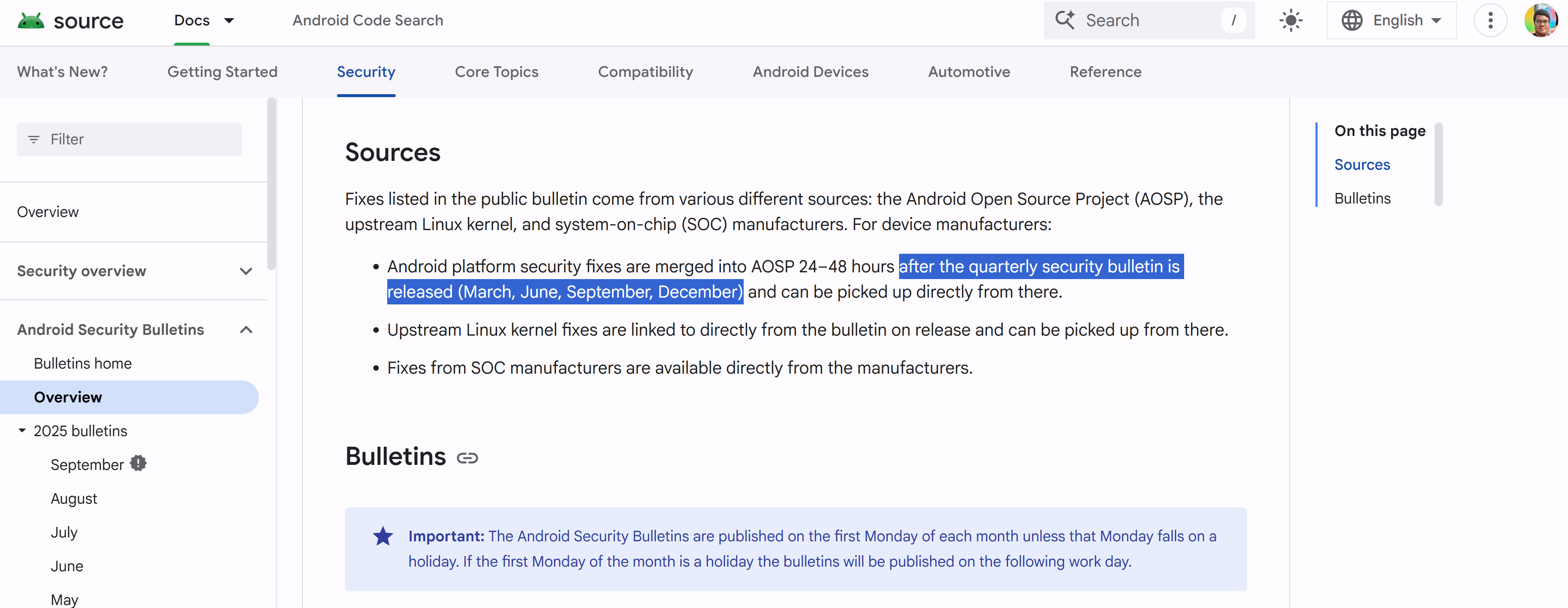
Task: Open the Android Code Search link
Action: [368, 21]
